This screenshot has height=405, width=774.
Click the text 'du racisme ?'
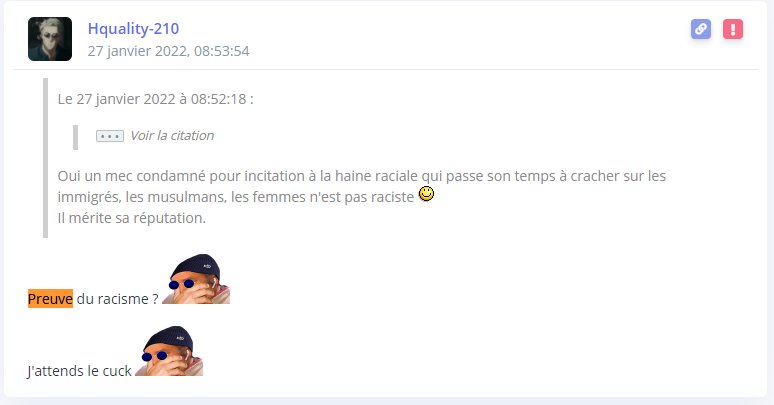coord(117,299)
